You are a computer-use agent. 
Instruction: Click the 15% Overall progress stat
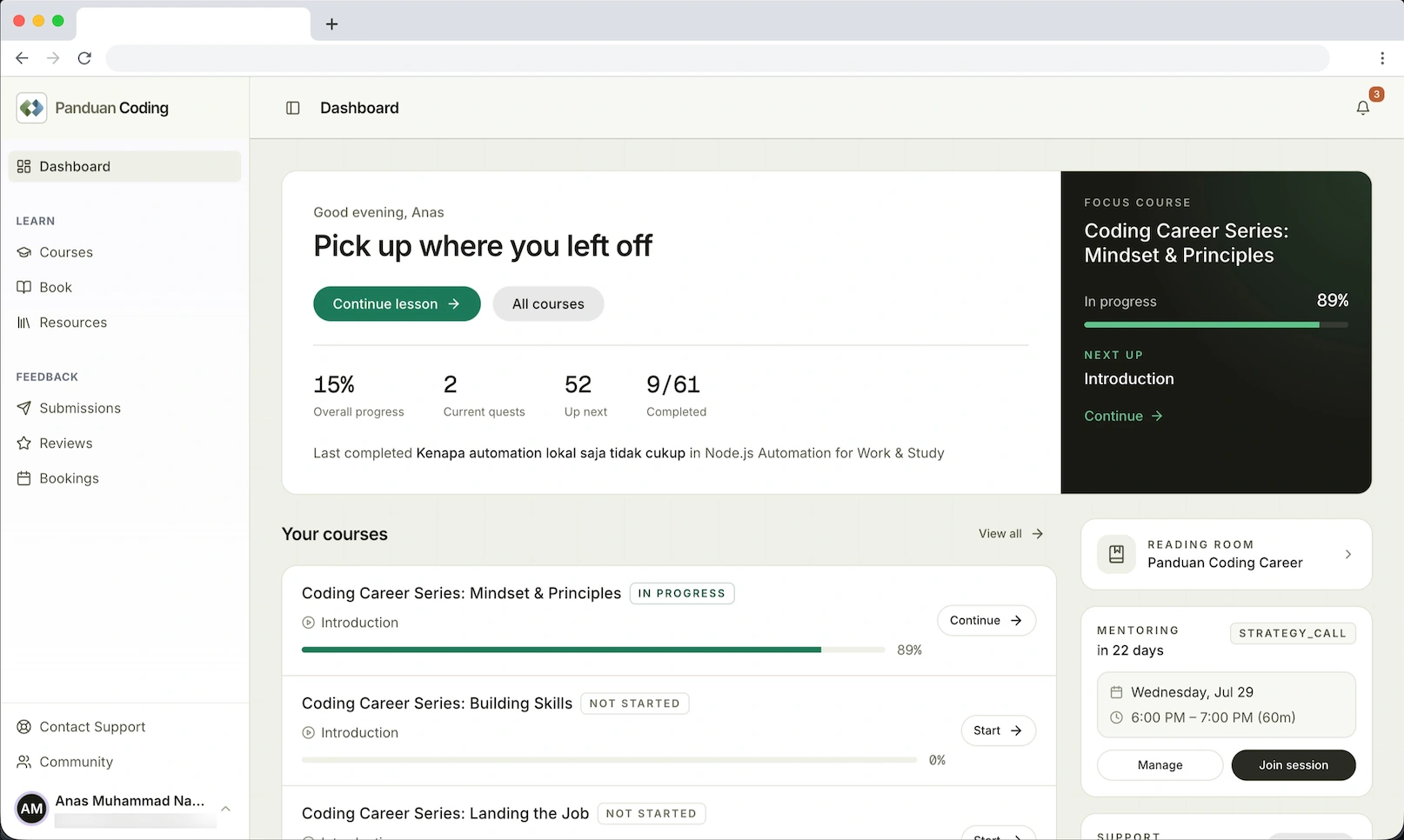point(358,395)
